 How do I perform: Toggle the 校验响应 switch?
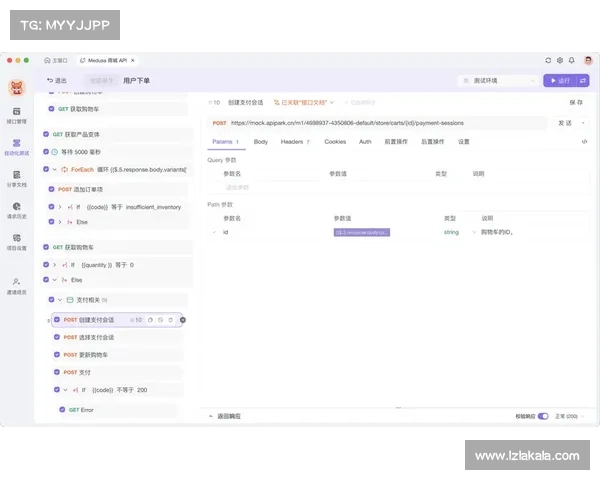pyautogui.click(x=543, y=416)
